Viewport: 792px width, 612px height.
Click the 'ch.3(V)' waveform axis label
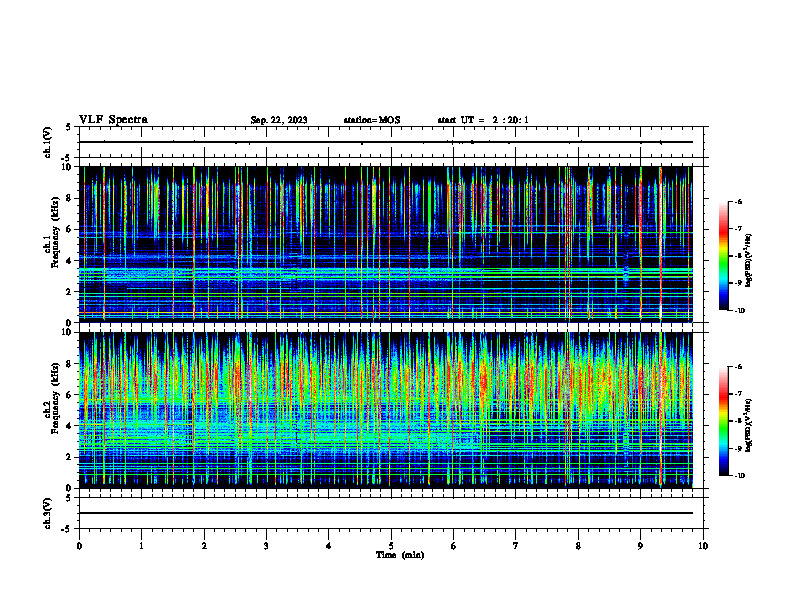(x=47, y=513)
